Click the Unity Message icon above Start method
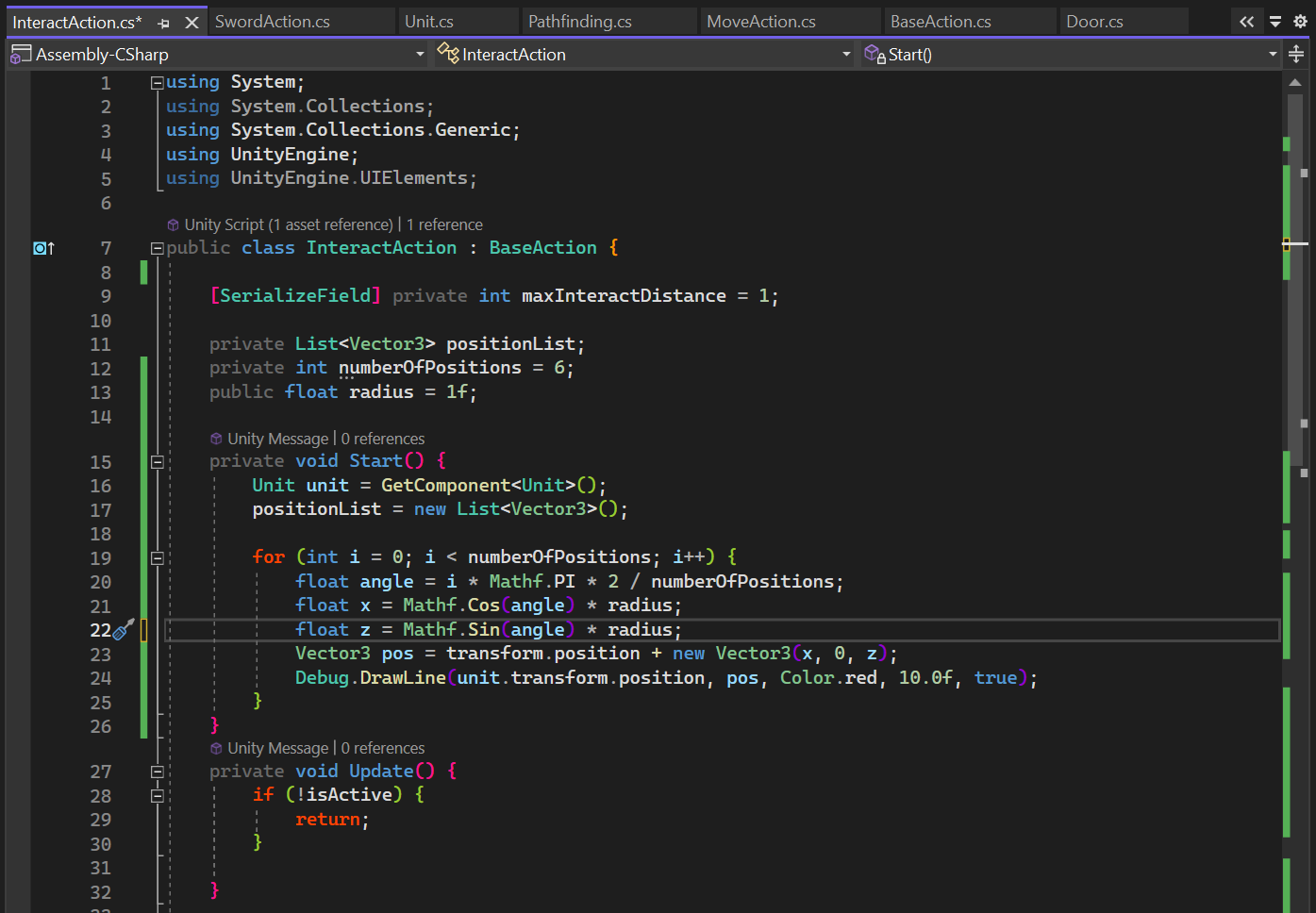 [217, 438]
